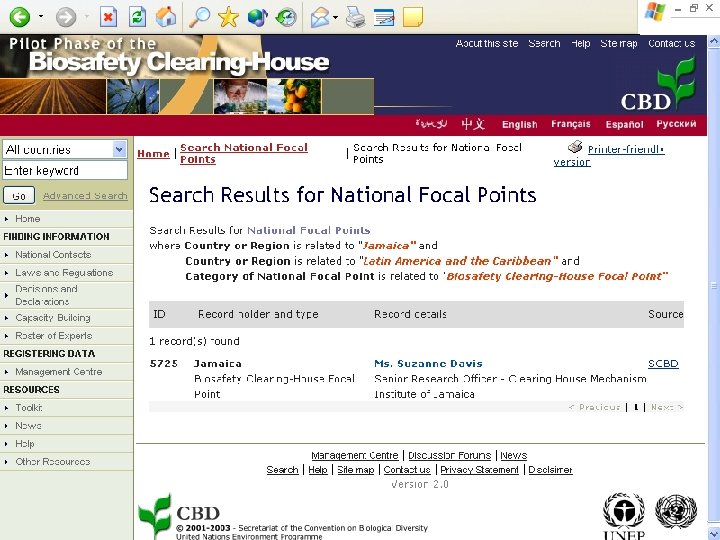Open the Search magnifier icon in toolbar

point(200,17)
